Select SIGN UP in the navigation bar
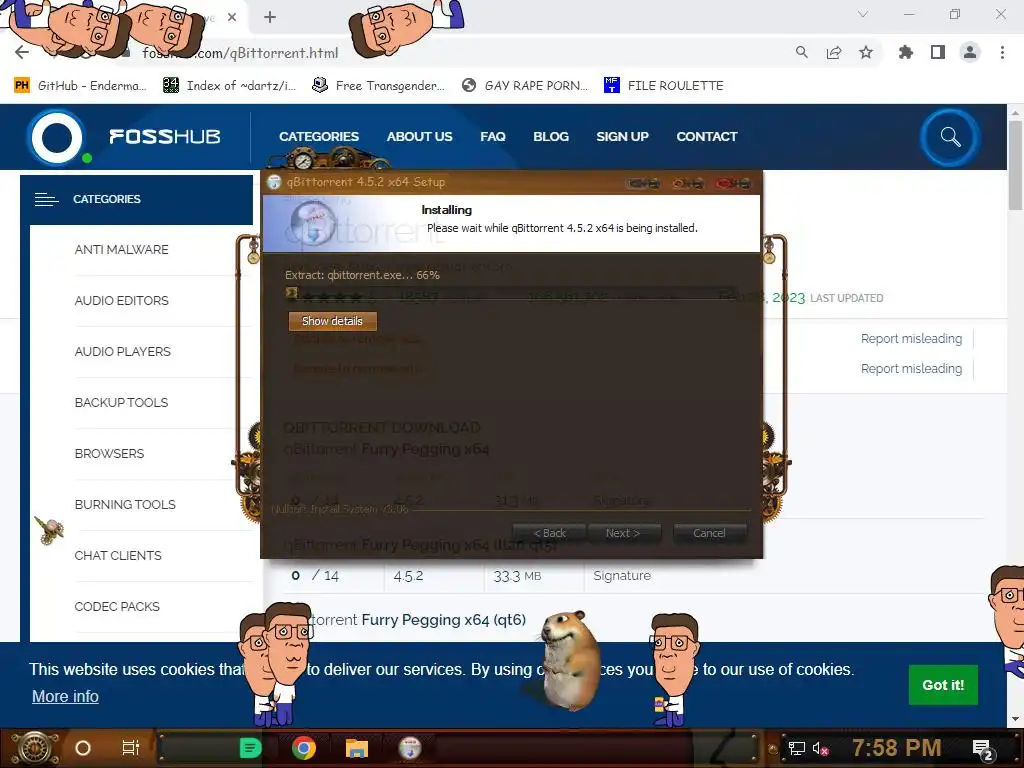The height and width of the screenshot is (768, 1024). [622, 136]
